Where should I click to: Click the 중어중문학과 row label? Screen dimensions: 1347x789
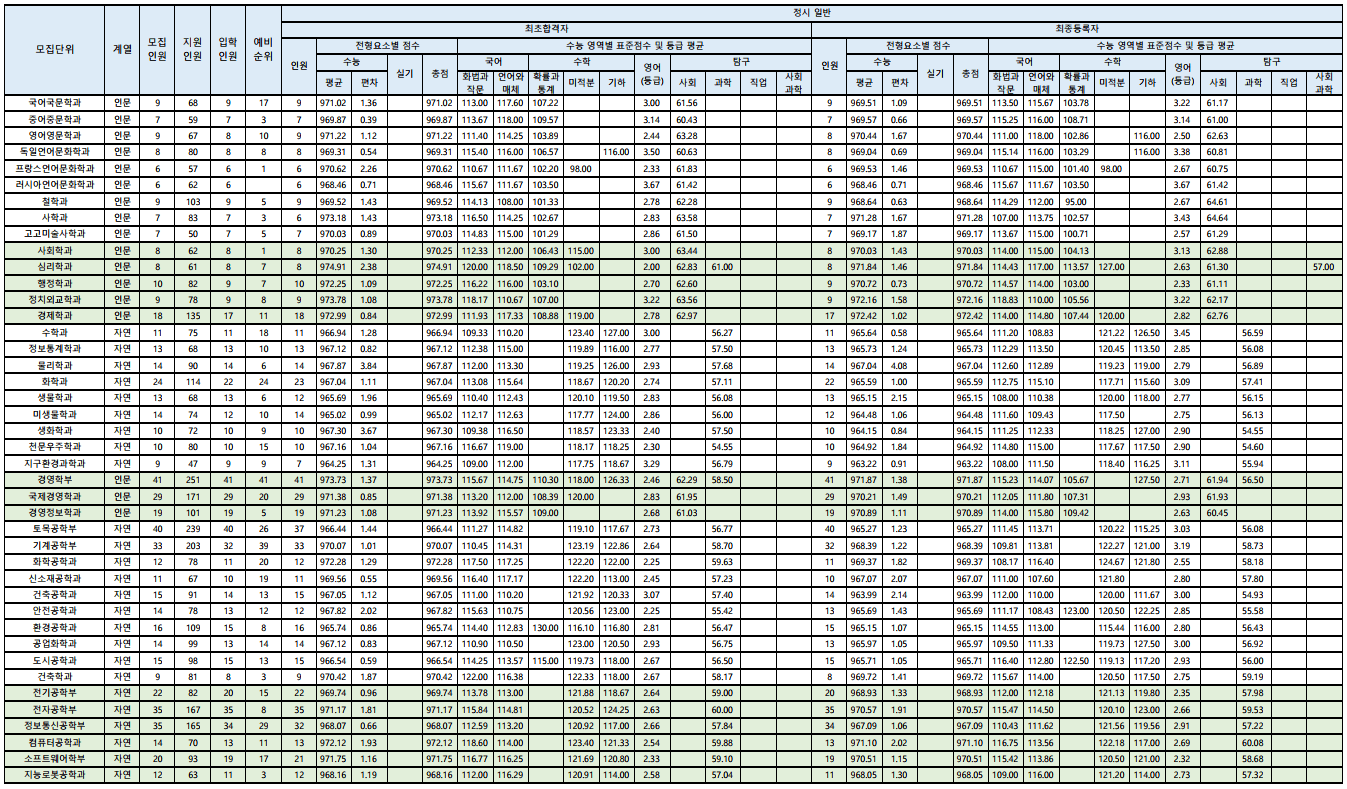[54, 119]
